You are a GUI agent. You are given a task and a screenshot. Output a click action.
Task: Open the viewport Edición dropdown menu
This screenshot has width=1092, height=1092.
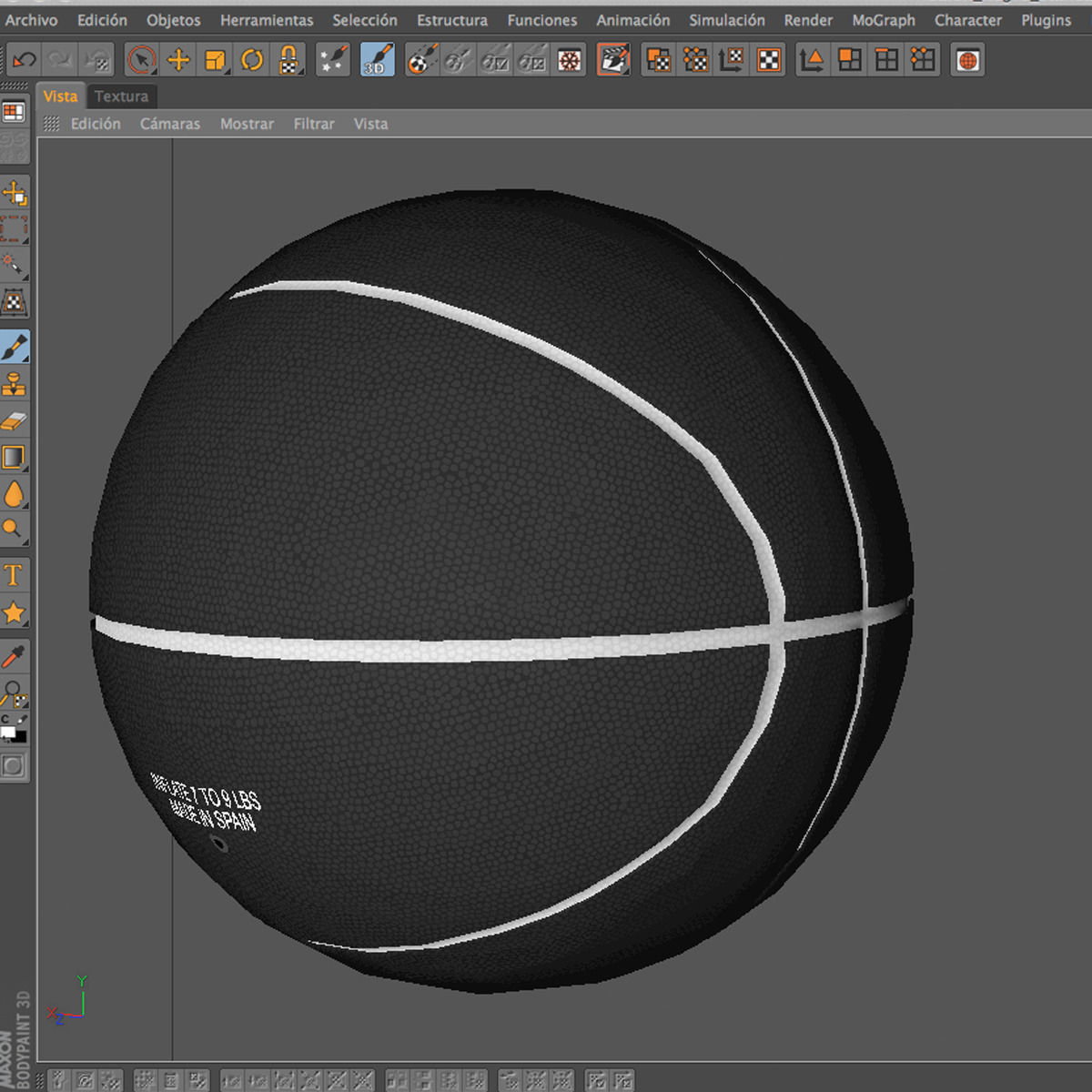tap(96, 124)
